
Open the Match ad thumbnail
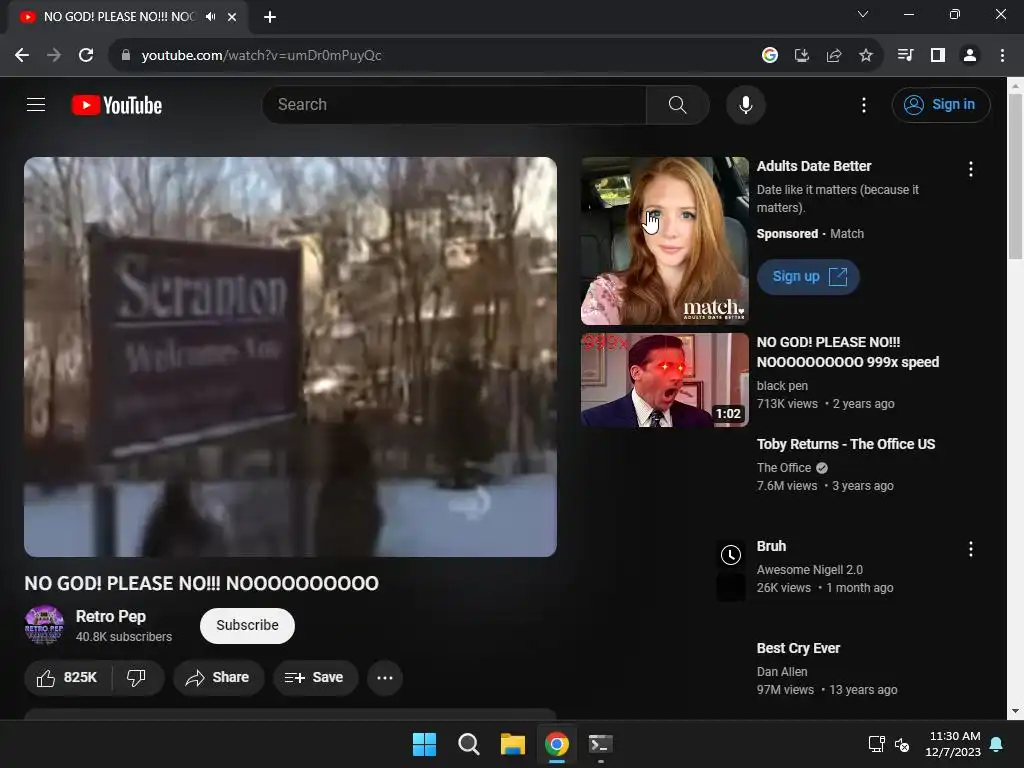tap(664, 241)
